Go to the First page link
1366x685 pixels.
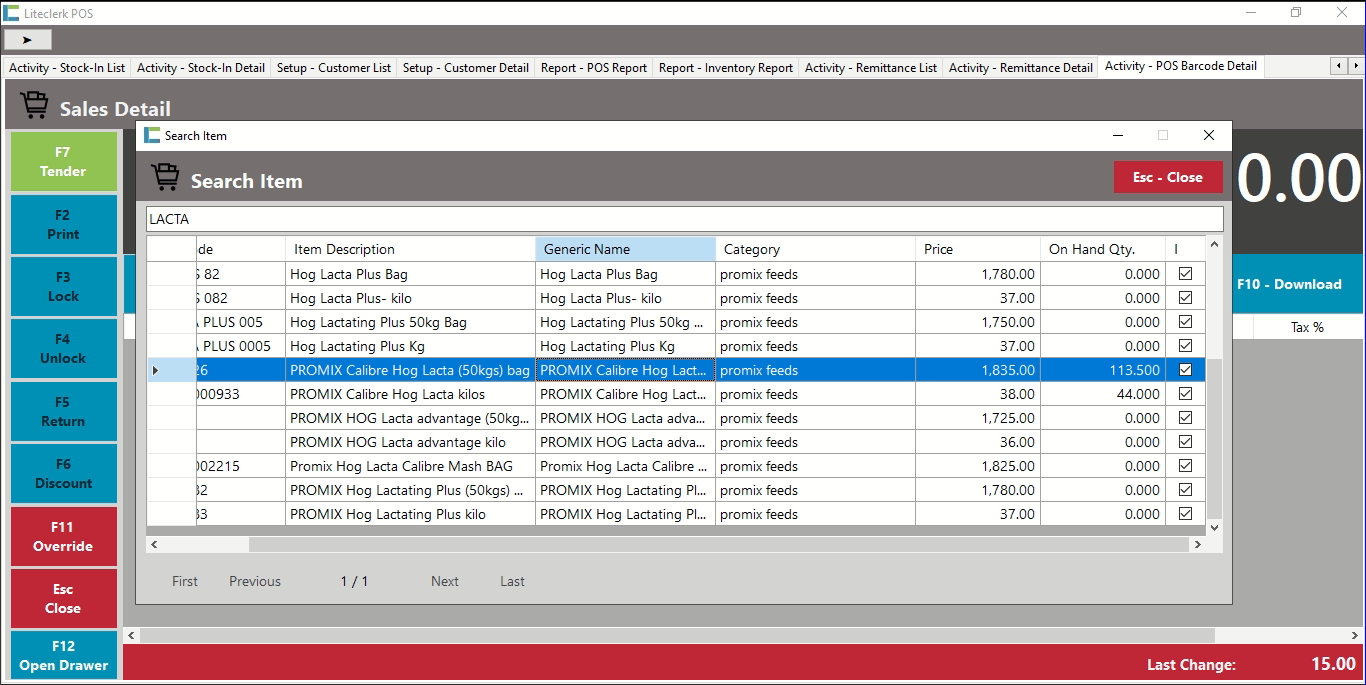[185, 581]
